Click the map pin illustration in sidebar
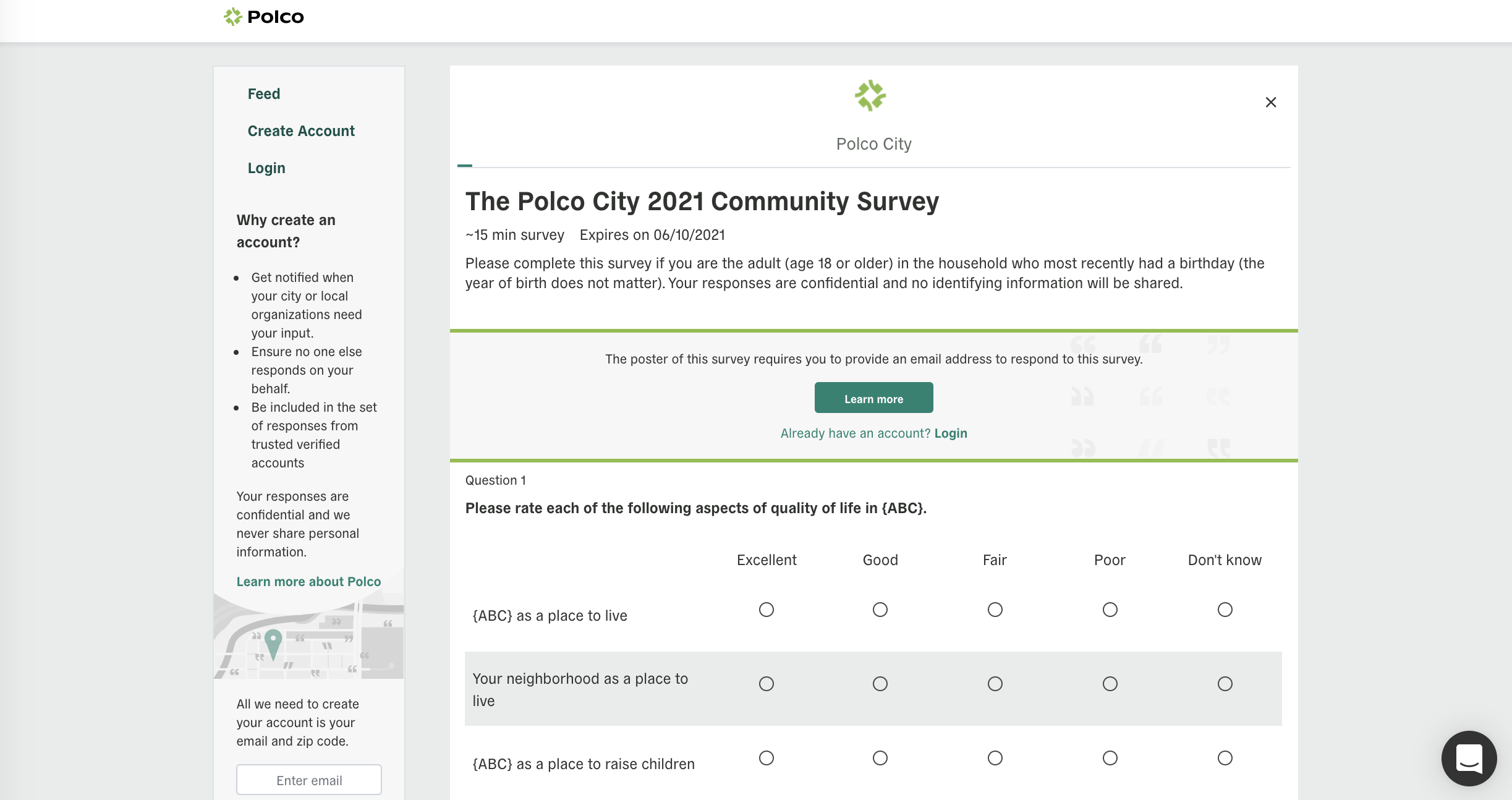The image size is (1512, 800). click(273, 644)
